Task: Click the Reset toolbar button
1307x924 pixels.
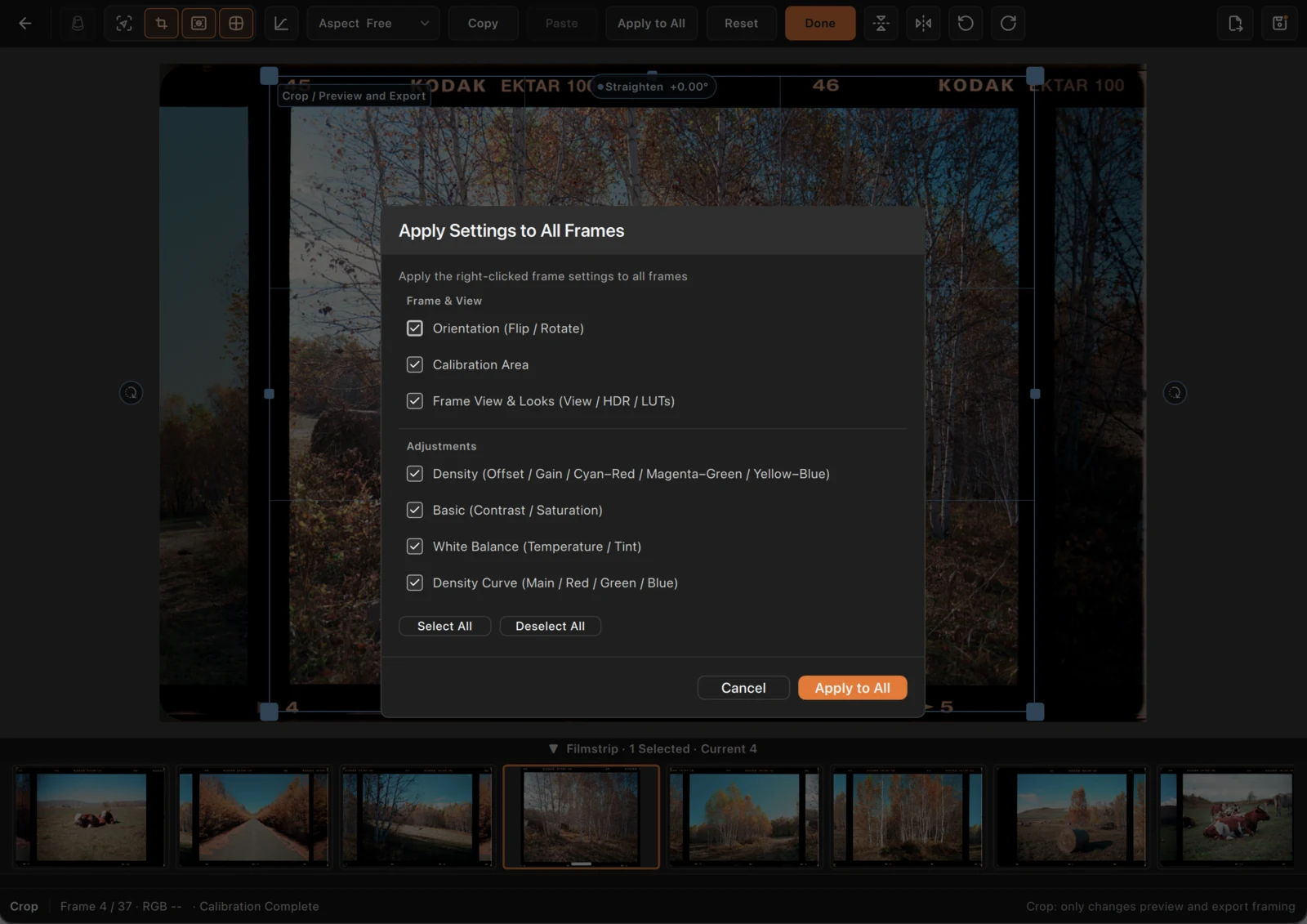Action: pyautogui.click(x=741, y=24)
